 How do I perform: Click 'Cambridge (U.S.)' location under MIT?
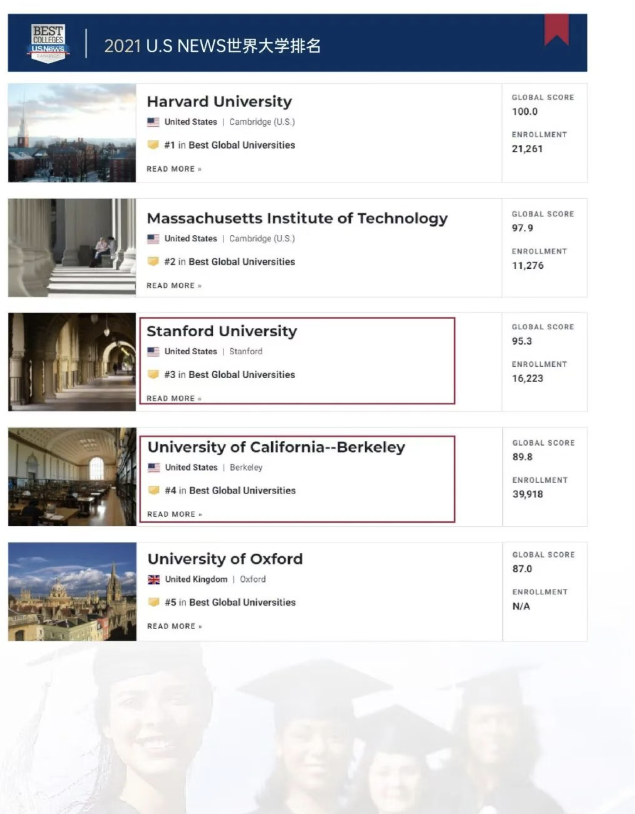262,239
